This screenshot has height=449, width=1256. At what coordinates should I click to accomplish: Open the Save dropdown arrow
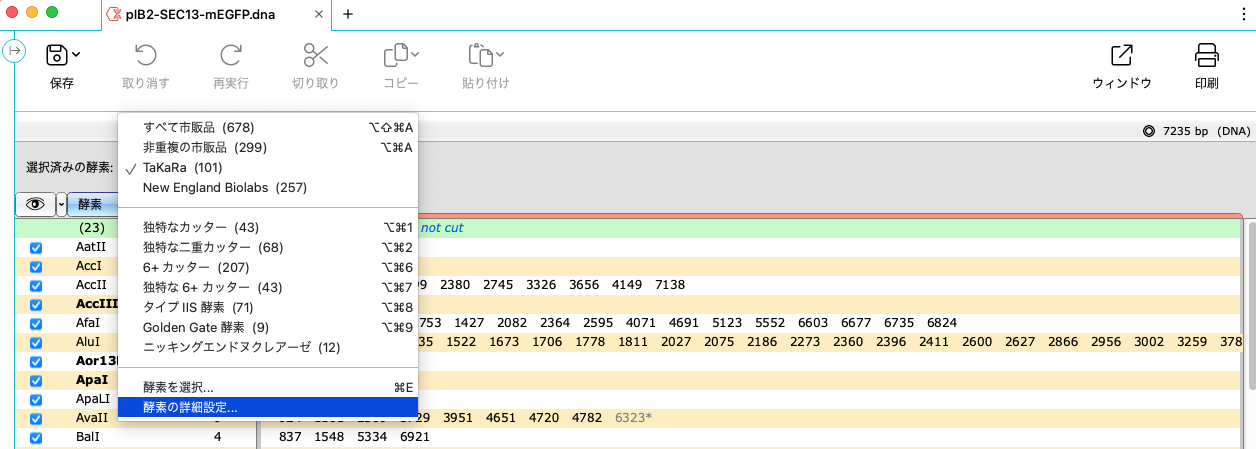[x=76, y=55]
